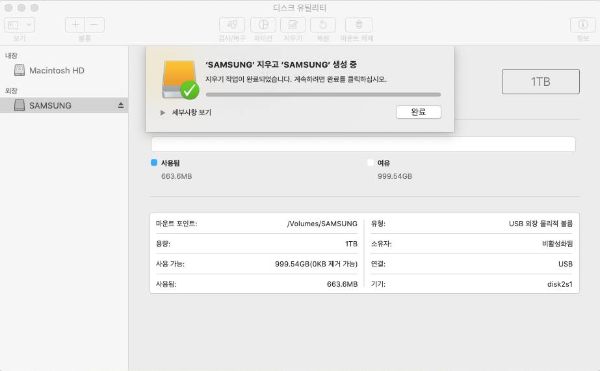Click the 1TB capacity table value
Image resolution: width=600 pixels, height=371 pixels.
(351, 244)
